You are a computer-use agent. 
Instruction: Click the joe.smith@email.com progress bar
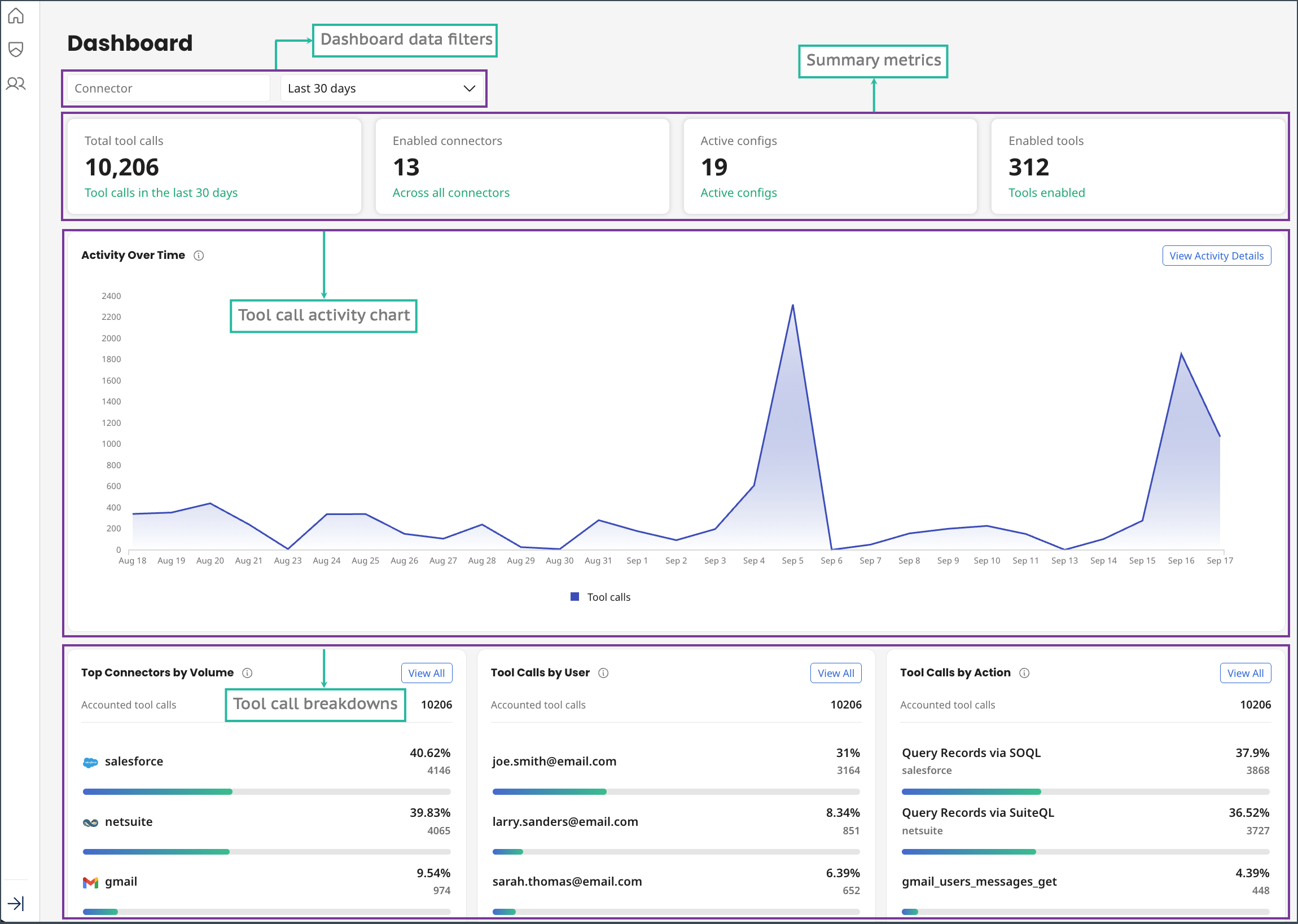[x=676, y=792]
